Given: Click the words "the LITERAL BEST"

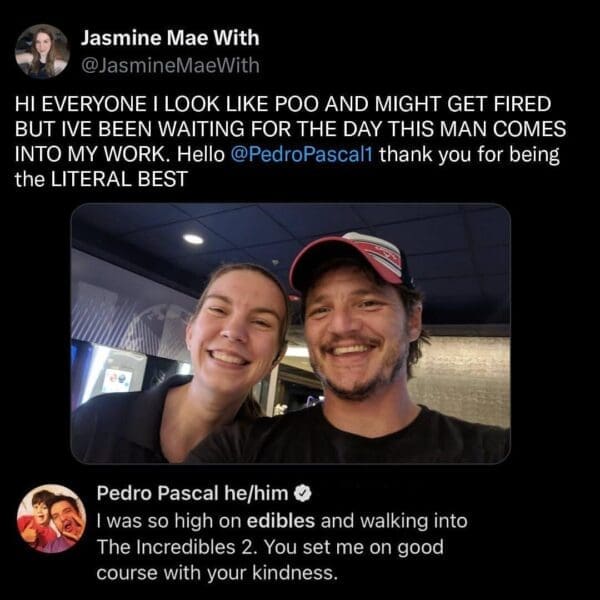Looking at the screenshot, I should pos(101,179).
